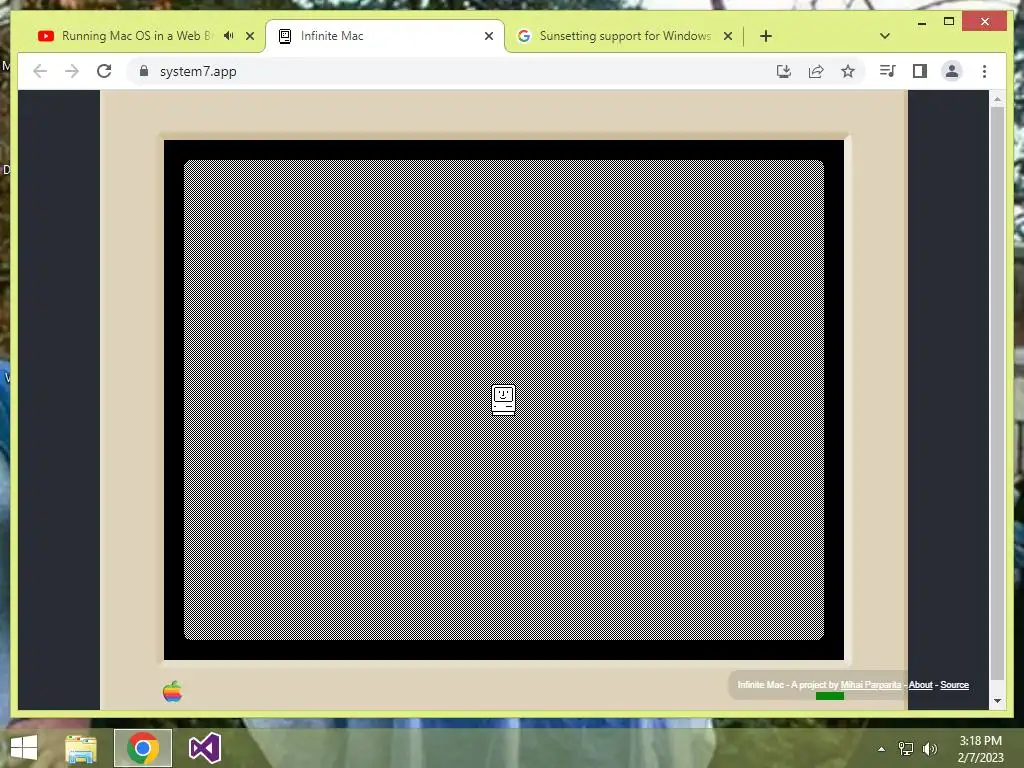1024x768 pixels.
Task: Go back to previous page
Action: [40, 71]
